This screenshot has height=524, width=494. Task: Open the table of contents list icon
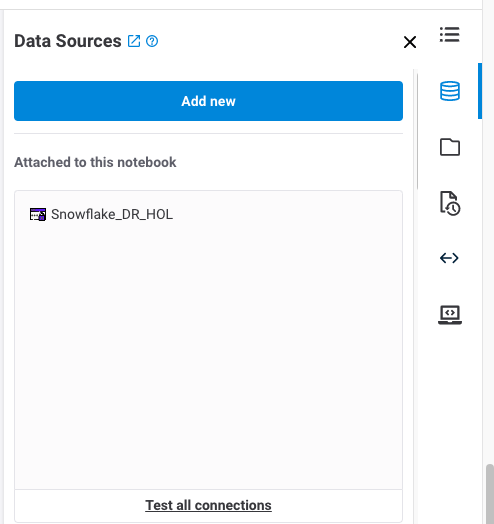[x=450, y=34]
